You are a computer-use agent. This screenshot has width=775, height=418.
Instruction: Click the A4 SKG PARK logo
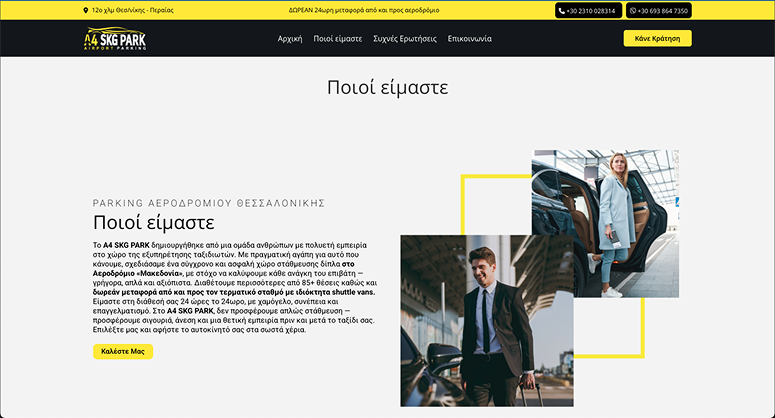click(115, 39)
